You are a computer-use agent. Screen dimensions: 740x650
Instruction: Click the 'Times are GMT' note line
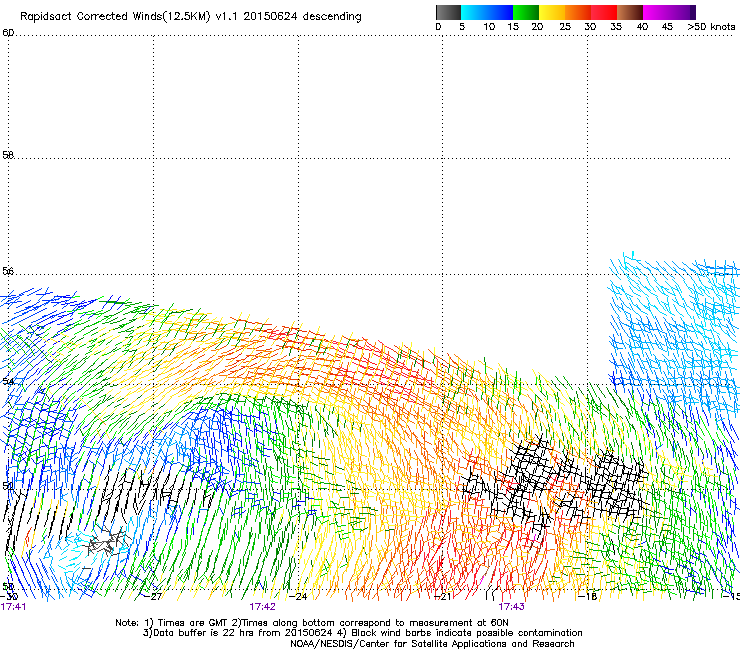(312, 623)
